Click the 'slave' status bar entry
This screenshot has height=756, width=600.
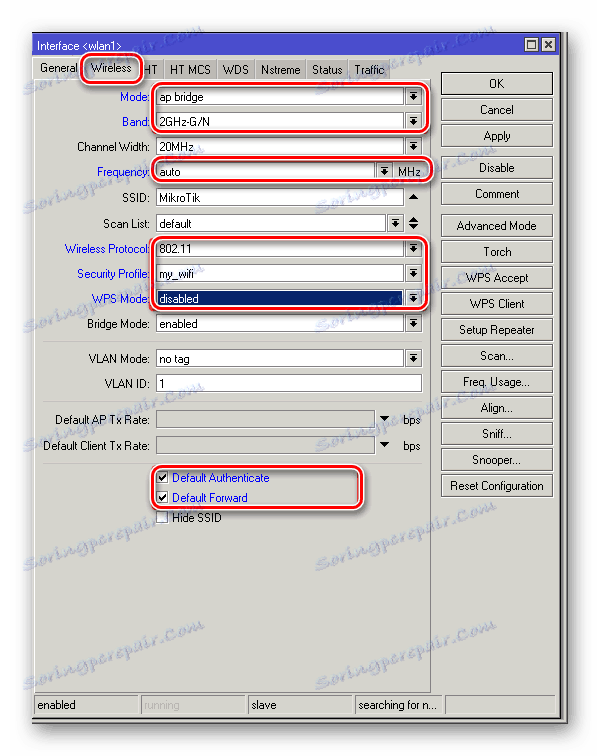(300, 705)
